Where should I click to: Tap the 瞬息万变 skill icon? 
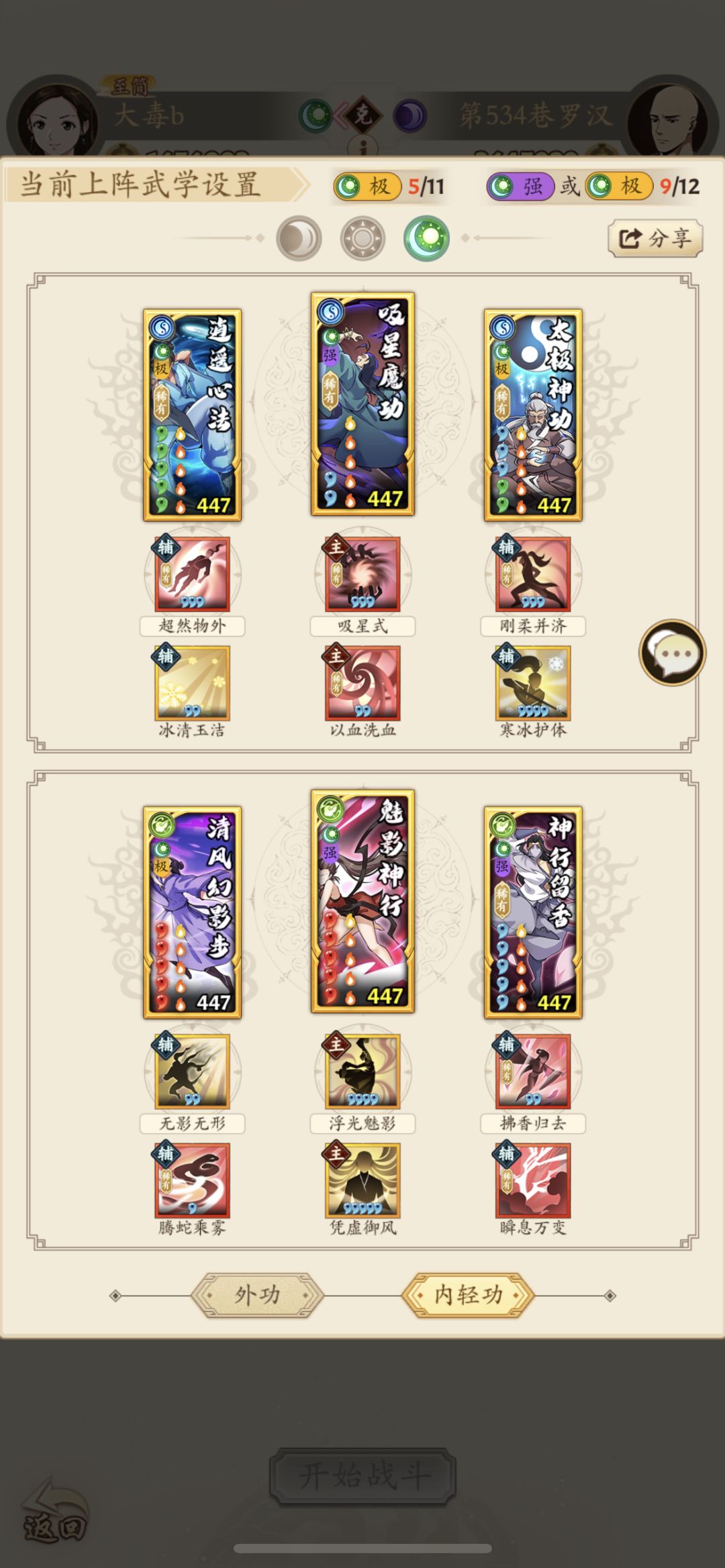tap(534, 1181)
